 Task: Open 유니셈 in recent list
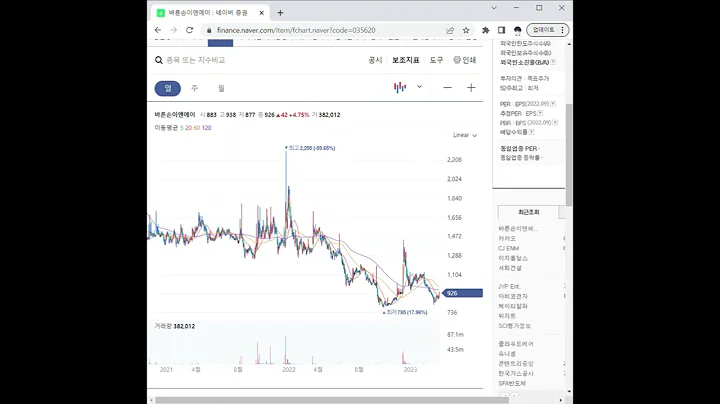point(507,354)
